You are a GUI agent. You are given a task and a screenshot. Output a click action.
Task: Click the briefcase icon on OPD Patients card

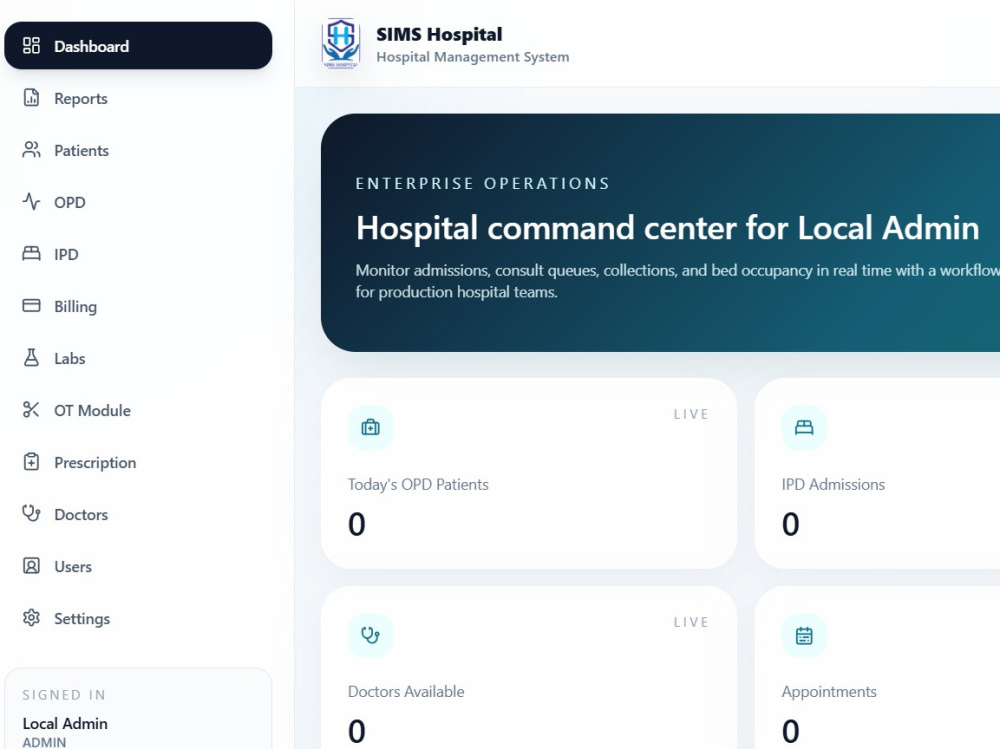[371, 427]
